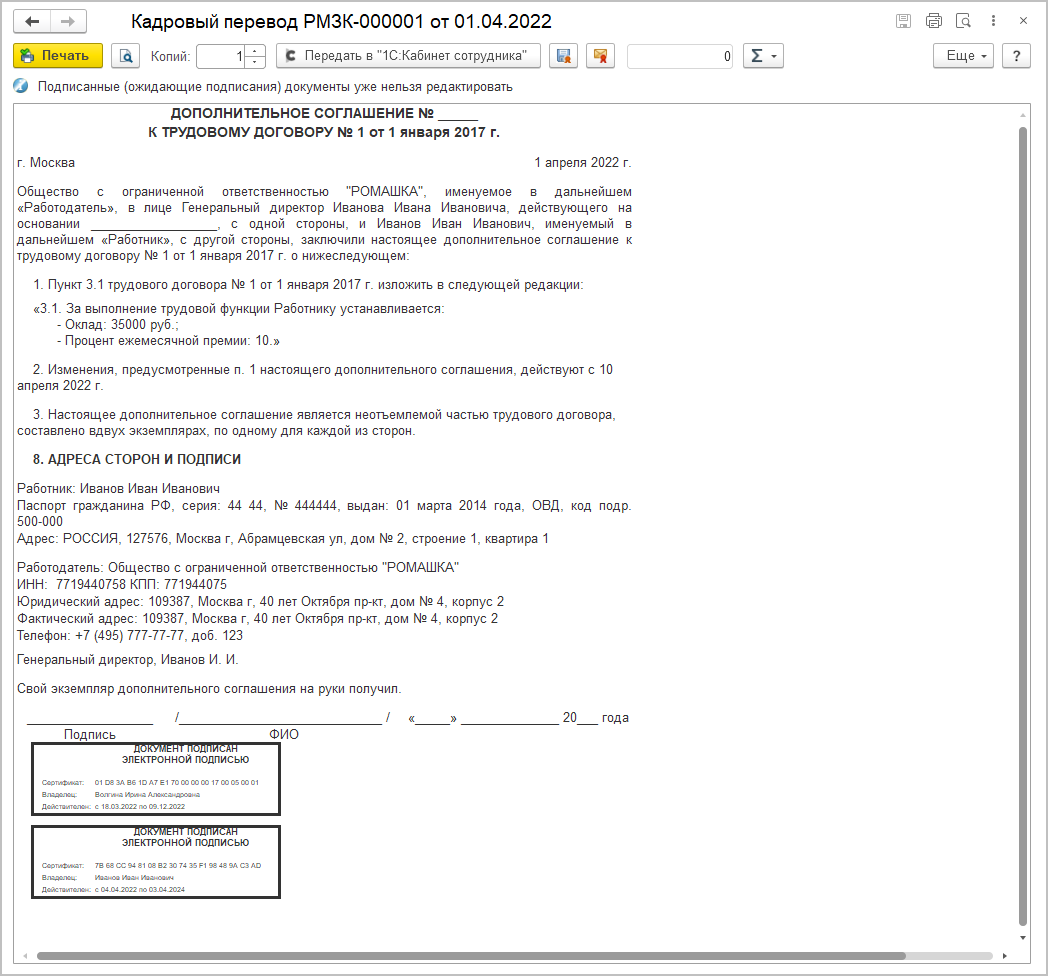1048x976 pixels.
Task: Click send by email with signature icon
Action: tap(600, 55)
